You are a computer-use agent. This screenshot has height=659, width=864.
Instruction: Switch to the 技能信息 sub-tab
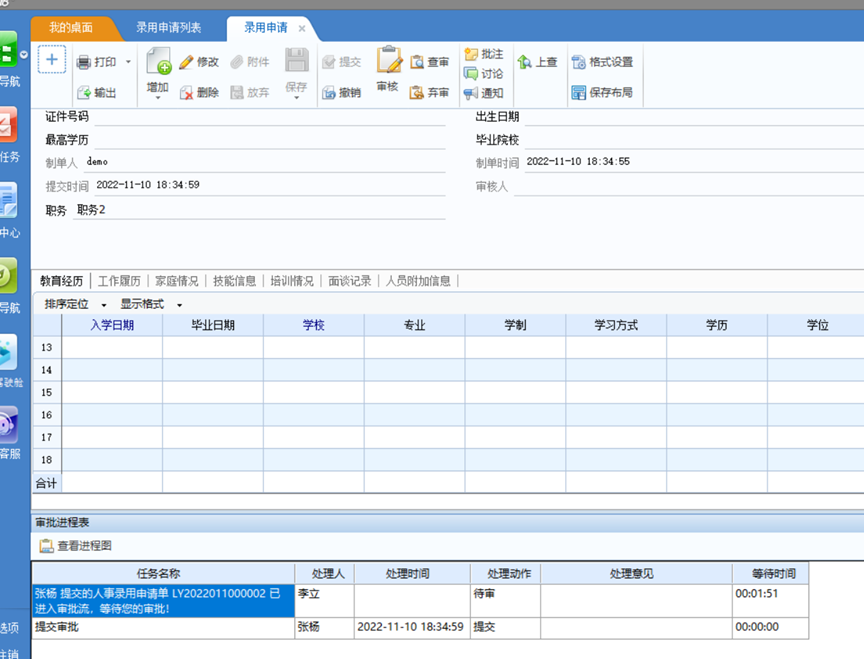pos(234,281)
